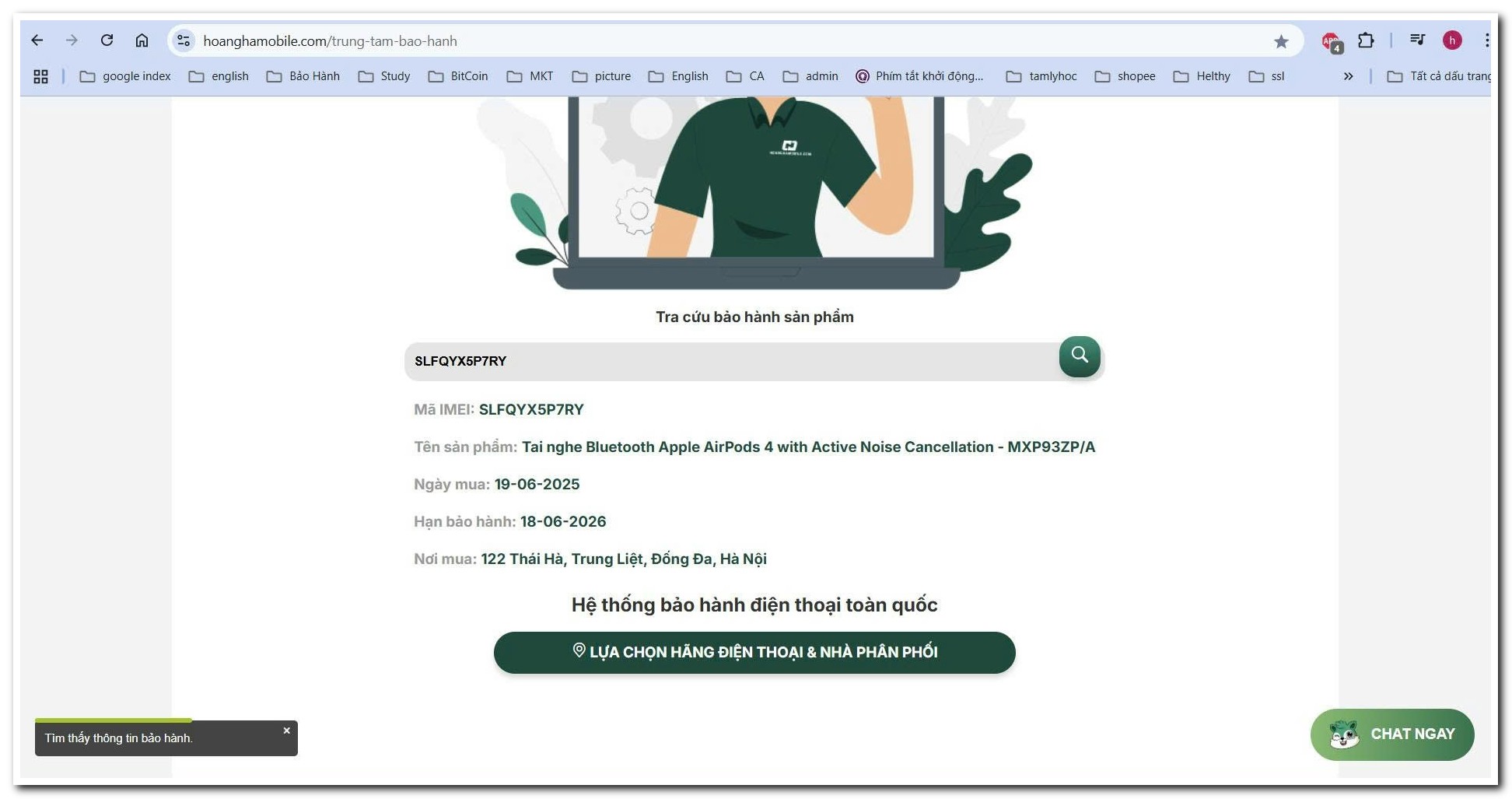This screenshot has height=799, width=1512.
Task: Open the google index bookmark folder
Action: 125,76
